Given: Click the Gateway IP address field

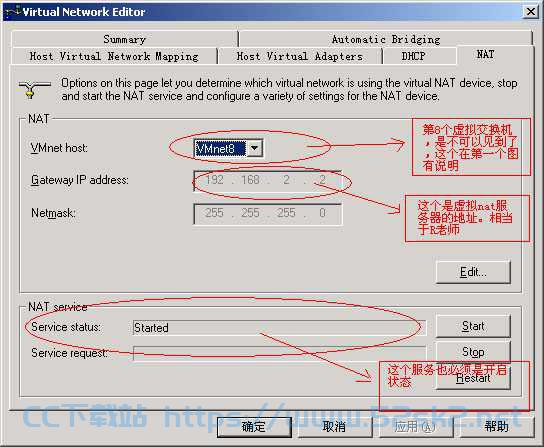Looking at the screenshot, I should [x=267, y=180].
